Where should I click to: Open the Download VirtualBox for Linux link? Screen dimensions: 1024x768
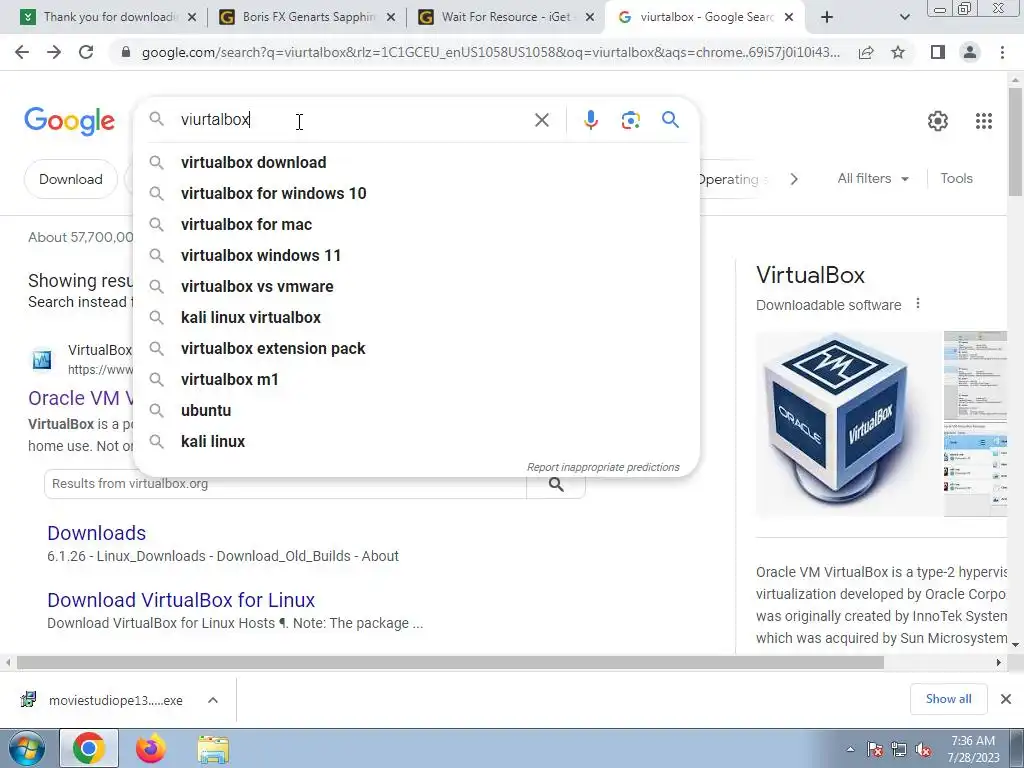pos(181,600)
